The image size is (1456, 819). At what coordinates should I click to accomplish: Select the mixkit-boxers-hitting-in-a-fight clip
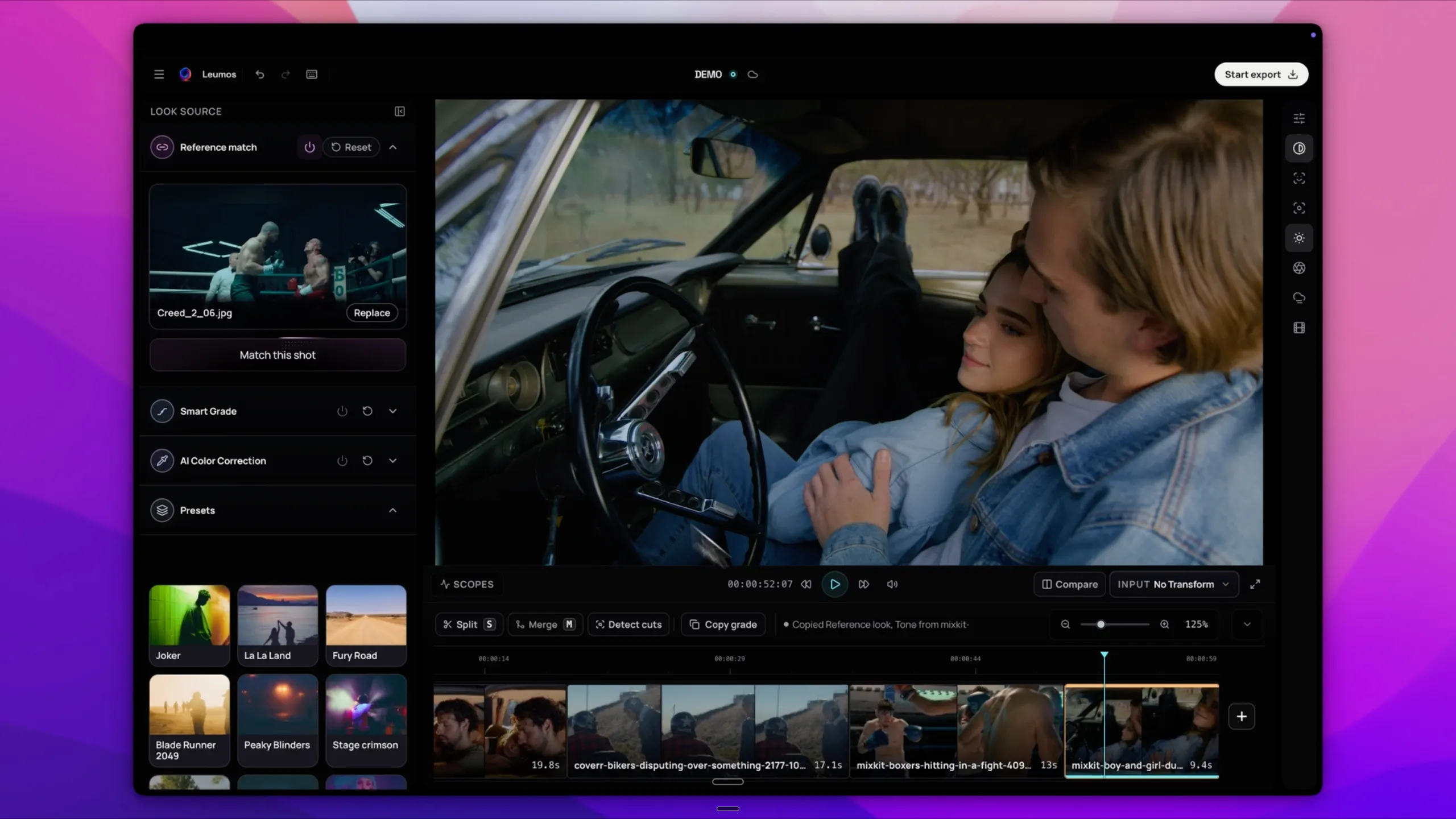coord(957,731)
